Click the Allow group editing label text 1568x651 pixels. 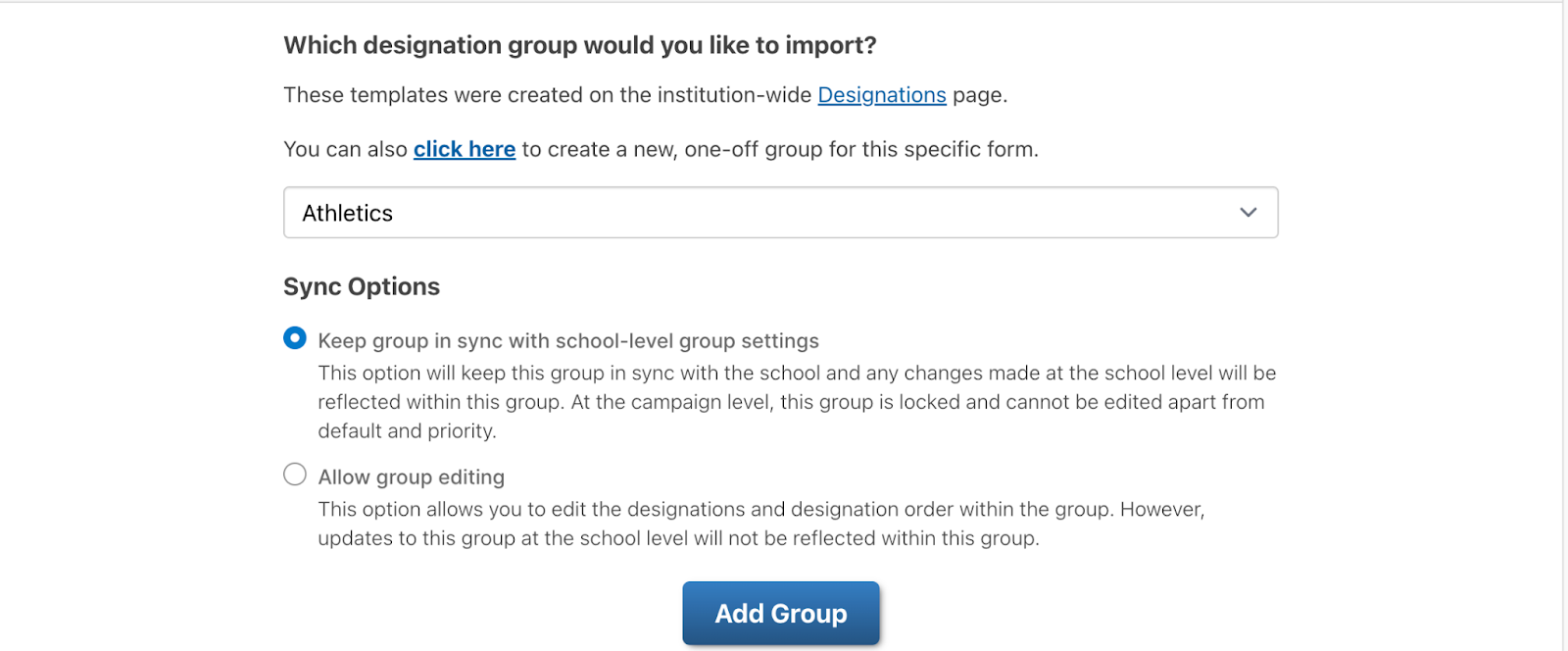[412, 477]
